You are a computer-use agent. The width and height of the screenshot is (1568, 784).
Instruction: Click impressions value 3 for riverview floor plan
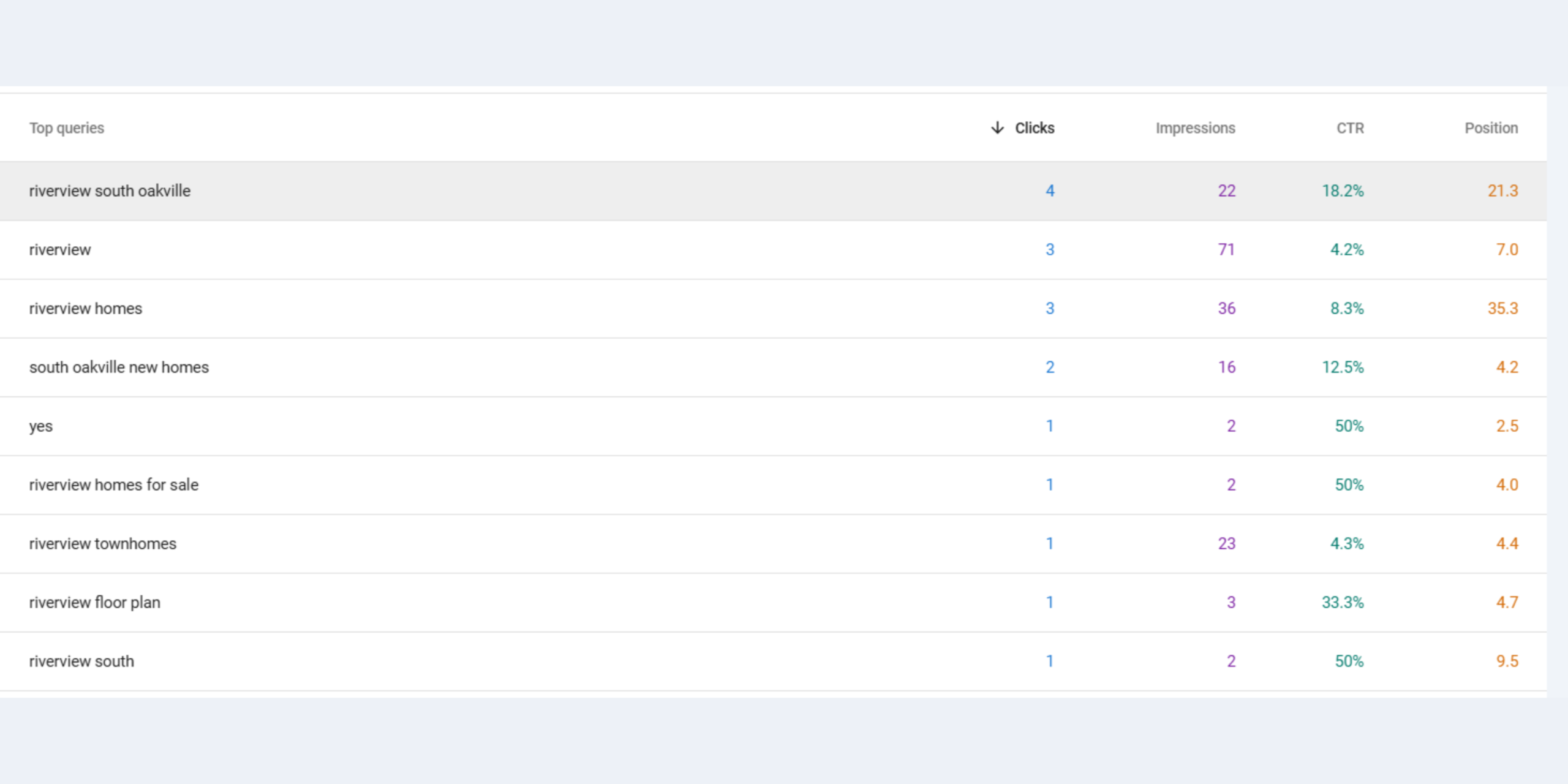[1231, 602]
